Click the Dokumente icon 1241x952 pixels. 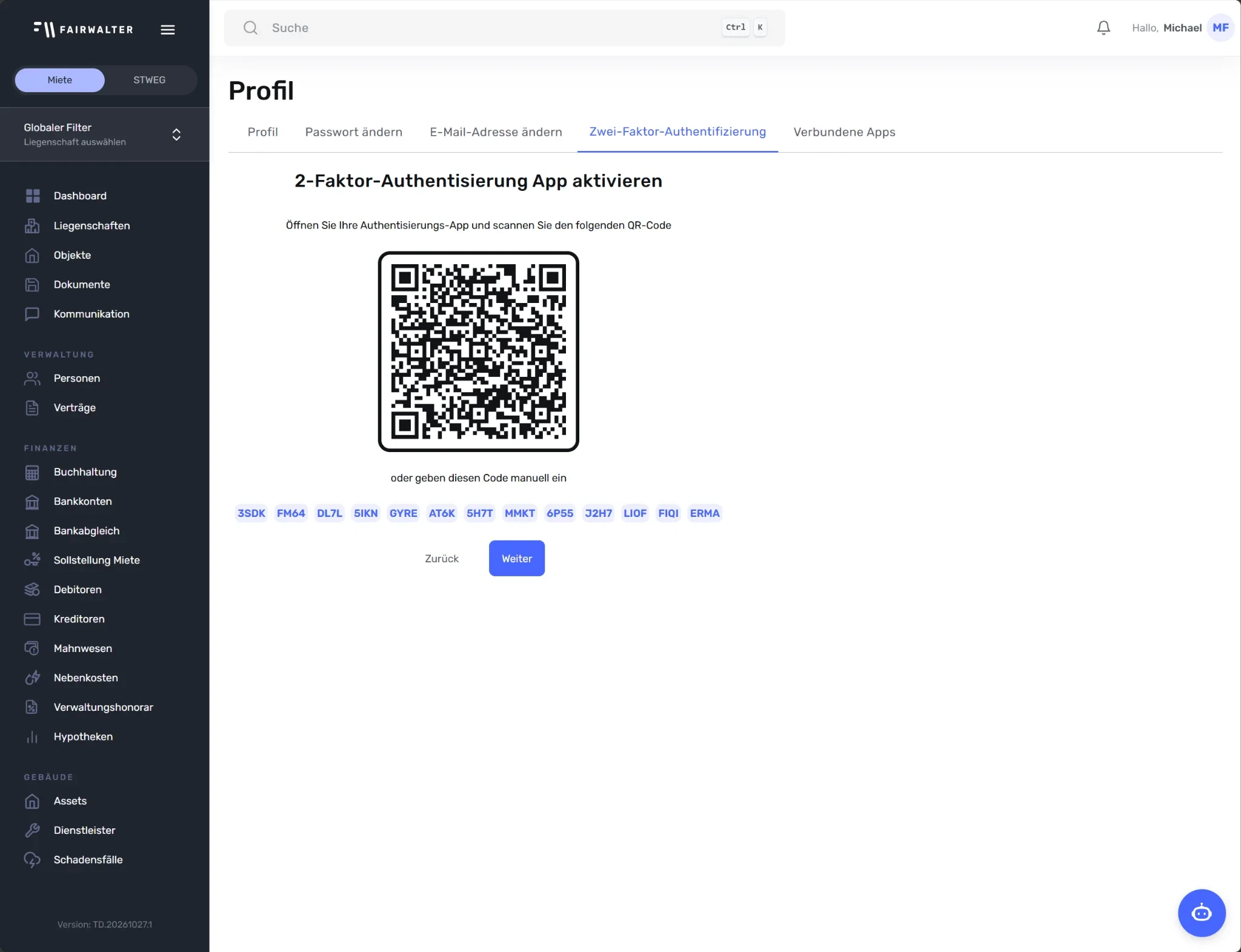[x=32, y=284]
